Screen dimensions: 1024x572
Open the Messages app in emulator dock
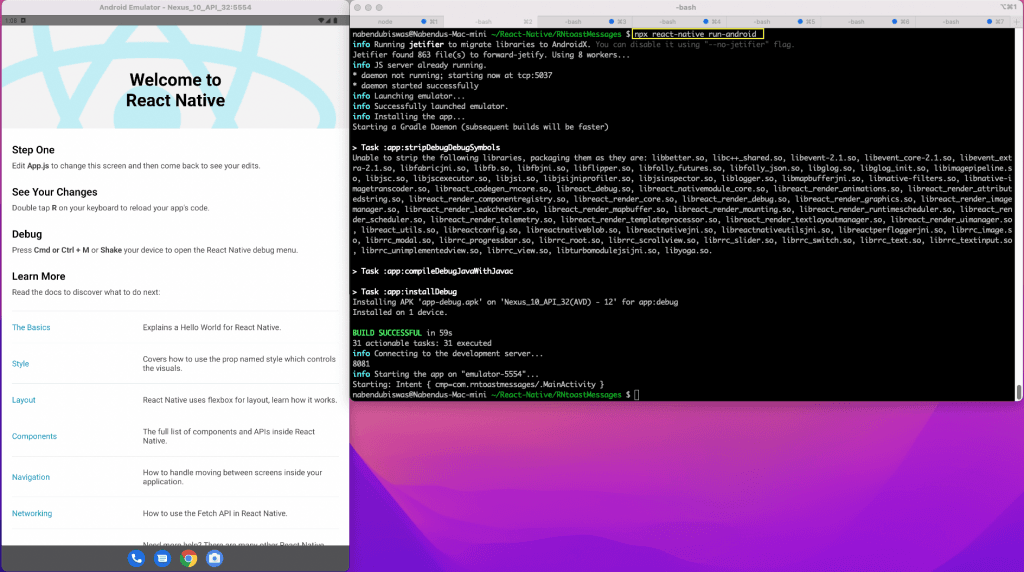(x=162, y=559)
